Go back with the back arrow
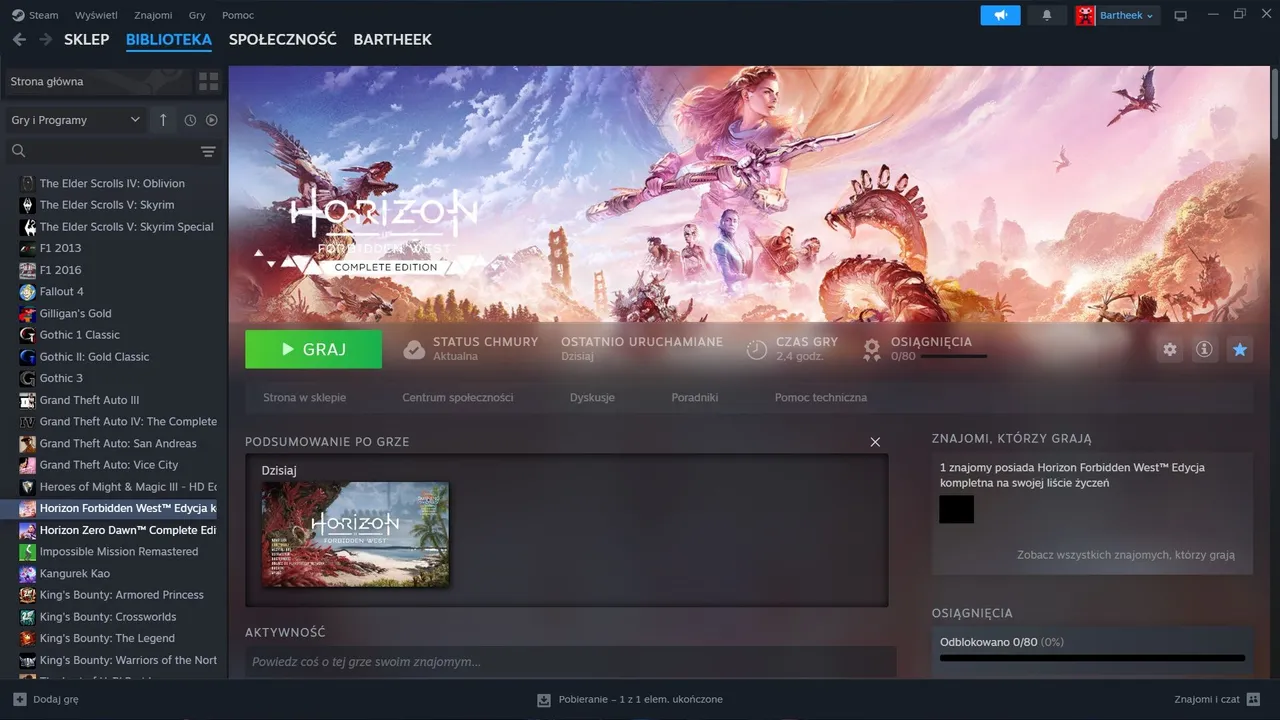 19,39
